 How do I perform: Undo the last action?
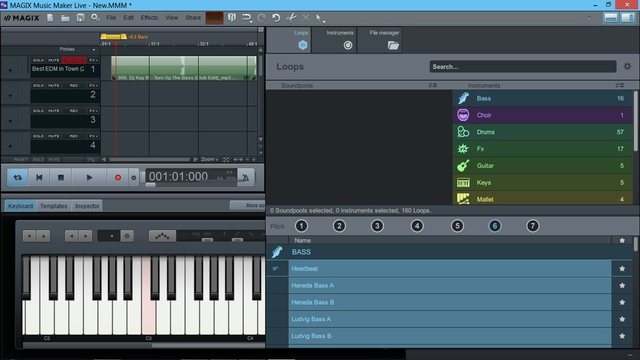276,18
